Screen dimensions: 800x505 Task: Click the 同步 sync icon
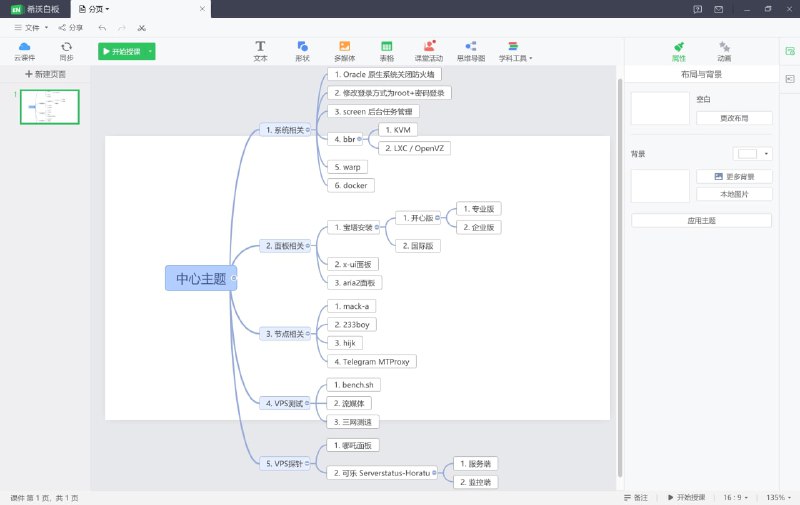pyautogui.click(x=66, y=50)
